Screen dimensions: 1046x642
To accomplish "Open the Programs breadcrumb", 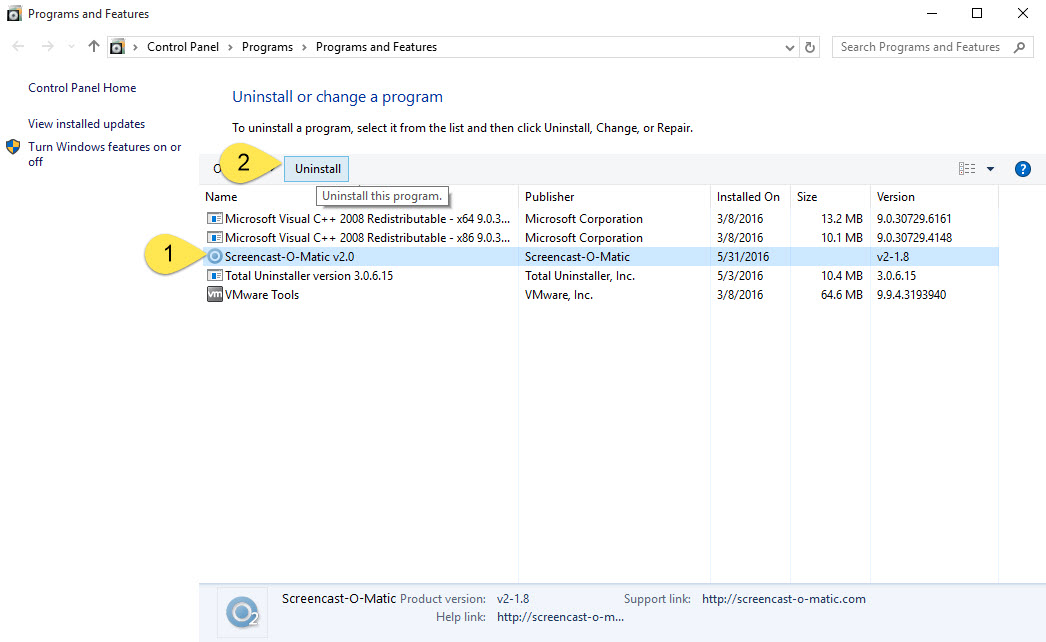I will point(267,47).
